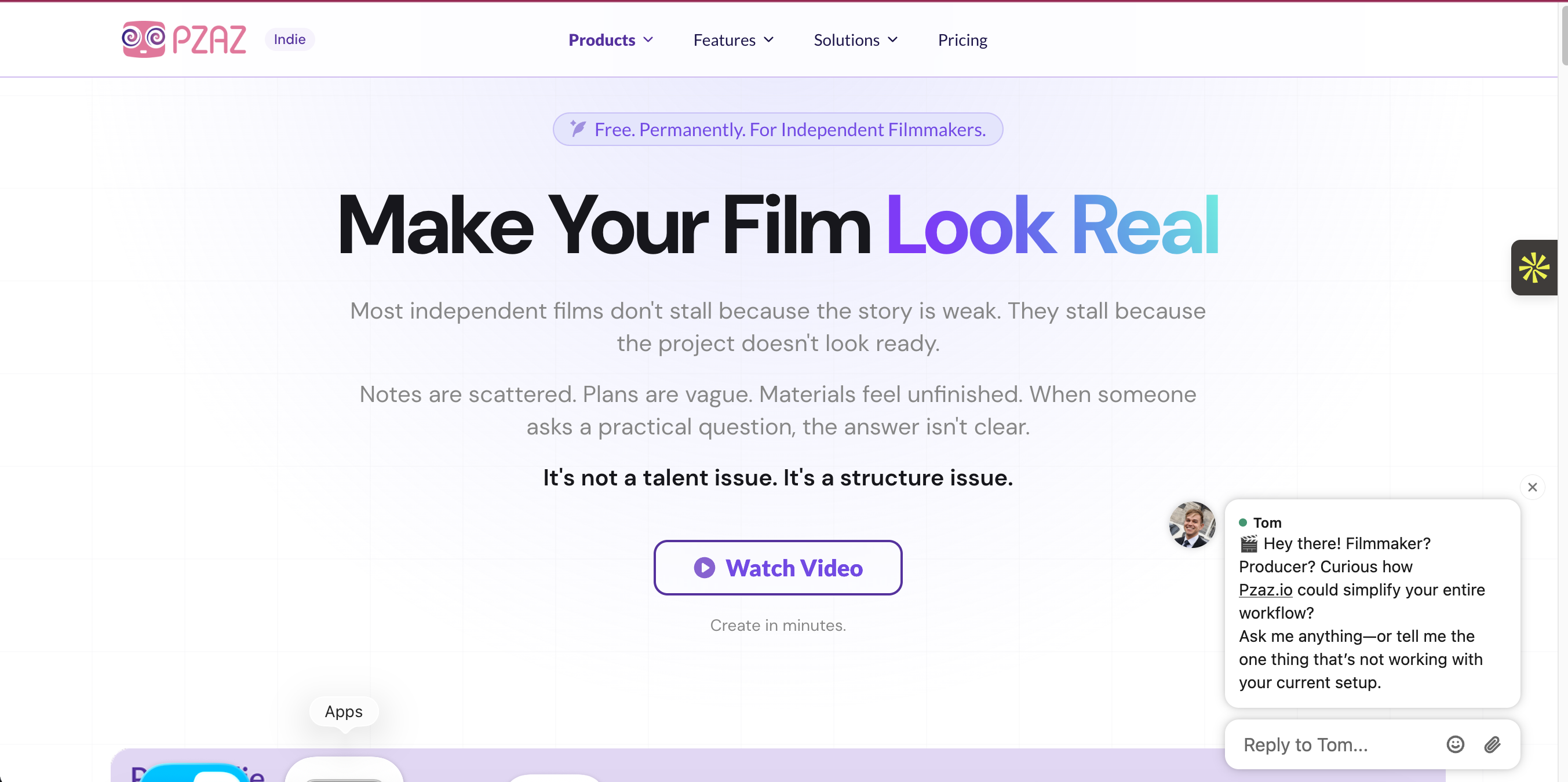
Task: Select the Products menu item
Action: pos(601,40)
